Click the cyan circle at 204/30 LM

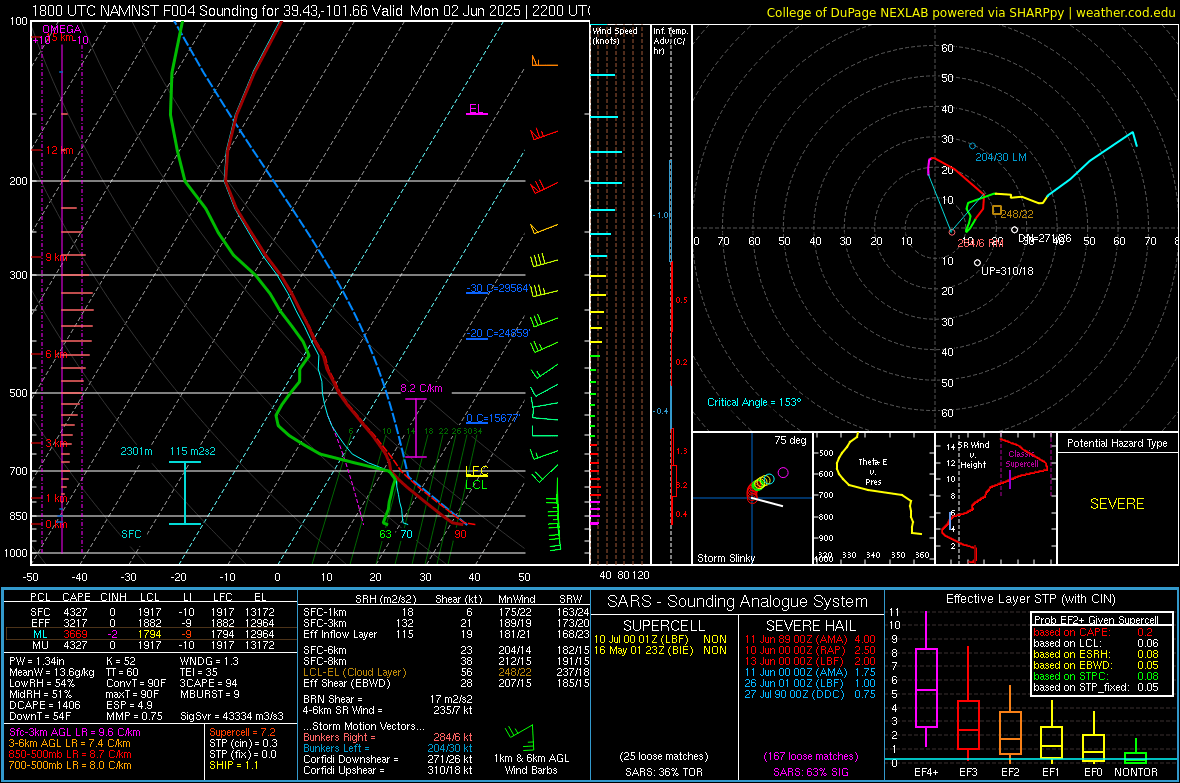click(972, 146)
